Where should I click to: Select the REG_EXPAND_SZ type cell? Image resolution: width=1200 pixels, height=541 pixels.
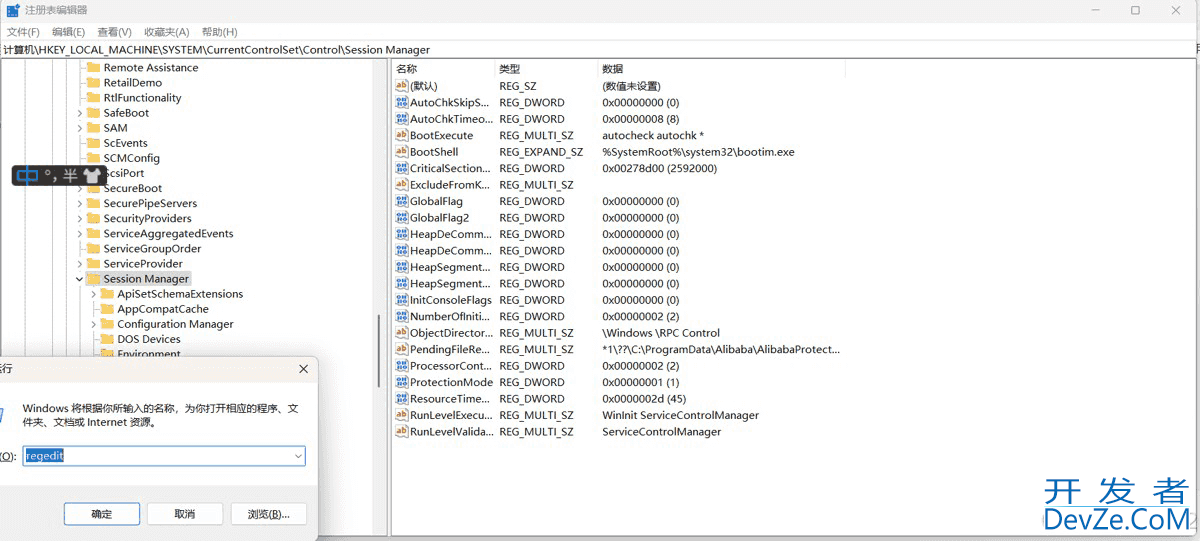coord(541,152)
